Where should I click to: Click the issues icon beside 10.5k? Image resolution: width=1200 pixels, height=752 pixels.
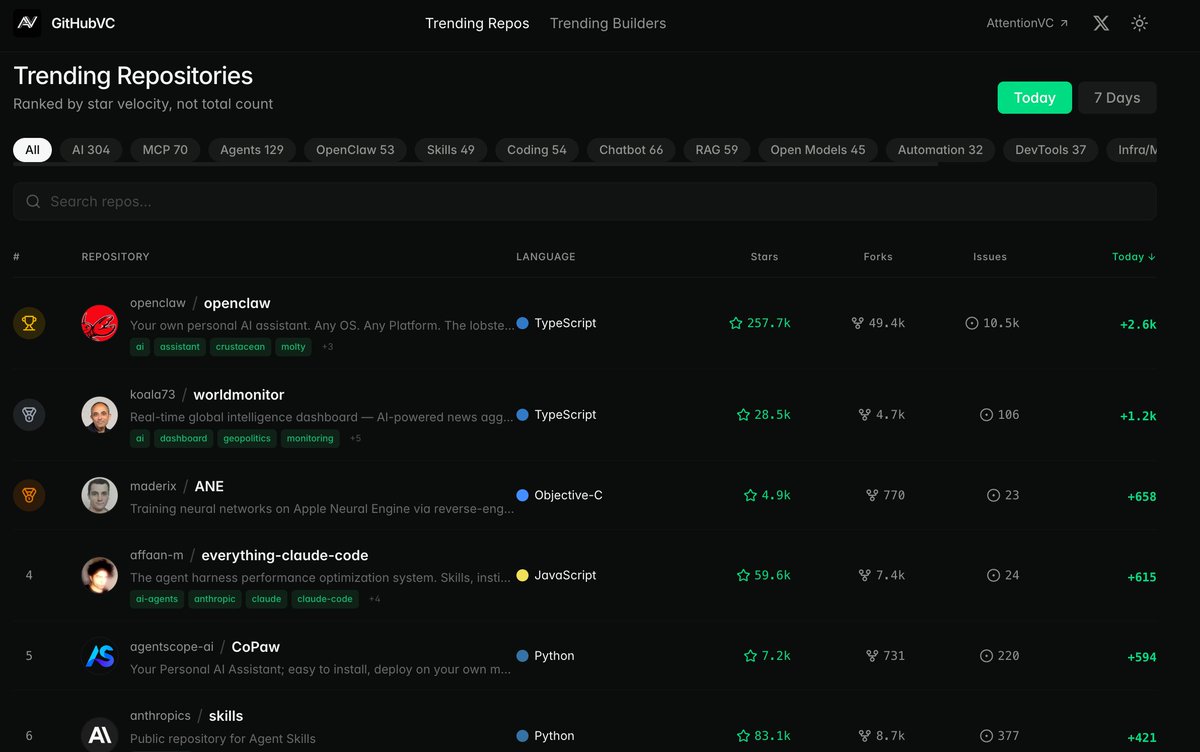tap(972, 323)
